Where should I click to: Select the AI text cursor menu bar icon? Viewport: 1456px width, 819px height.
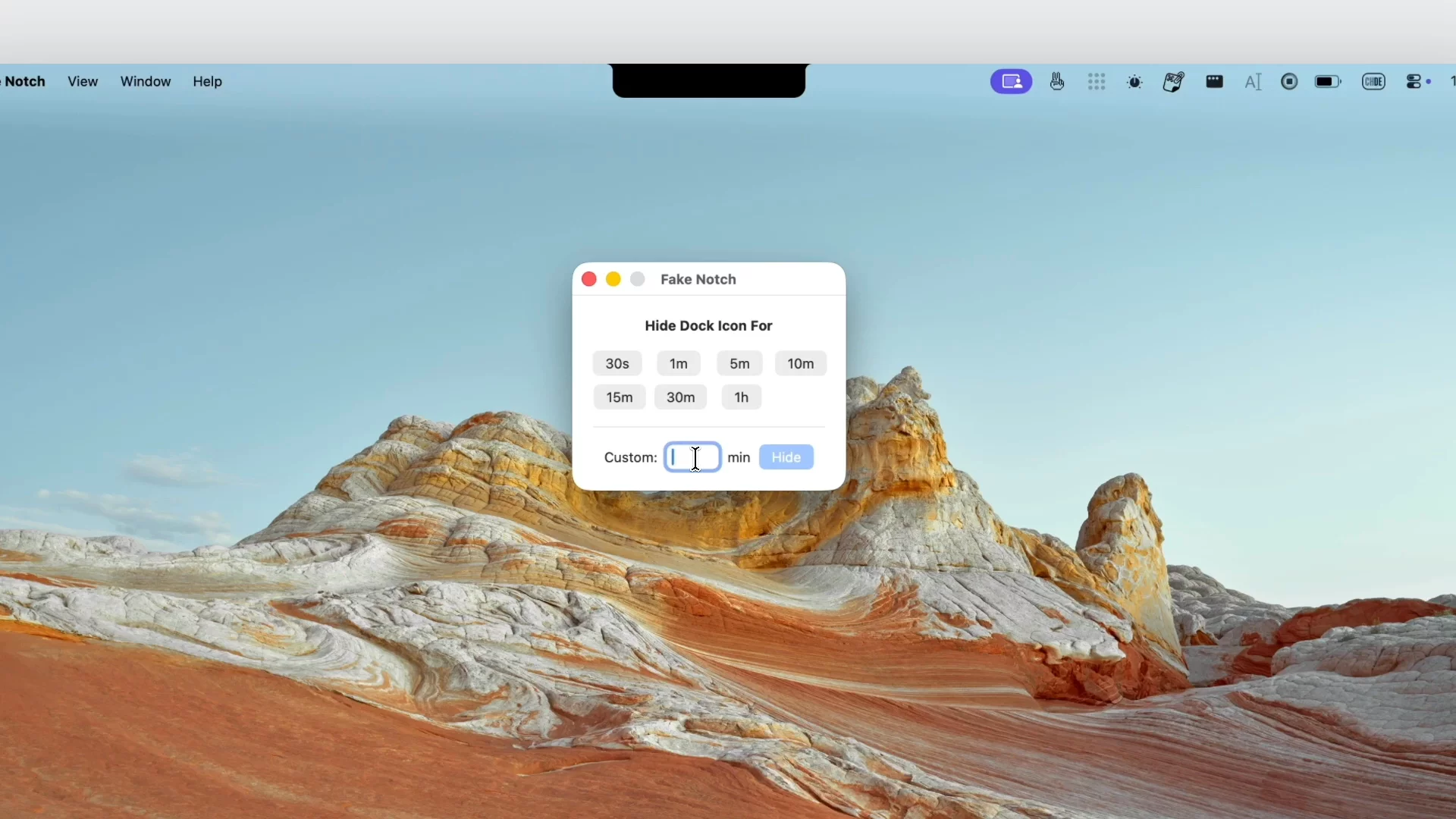tap(1253, 81)
